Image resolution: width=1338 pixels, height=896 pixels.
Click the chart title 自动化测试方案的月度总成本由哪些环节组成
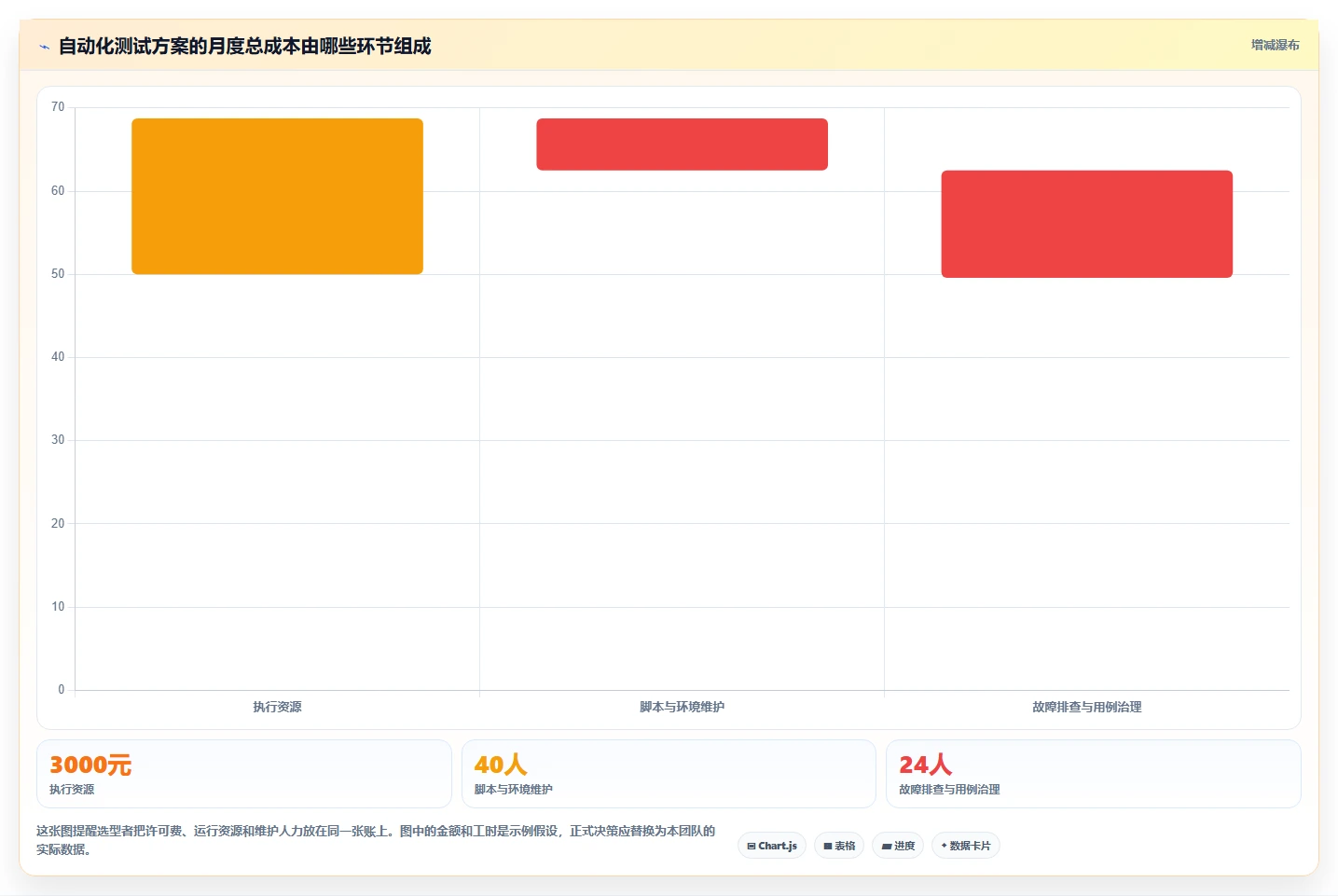244,46
